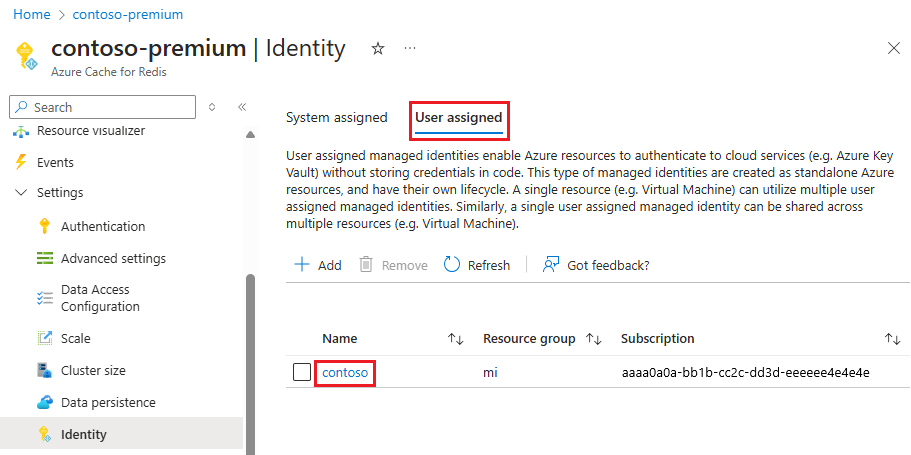911x455 pixels.
Task: Switch to the User assigned tab
Action: 458,117
